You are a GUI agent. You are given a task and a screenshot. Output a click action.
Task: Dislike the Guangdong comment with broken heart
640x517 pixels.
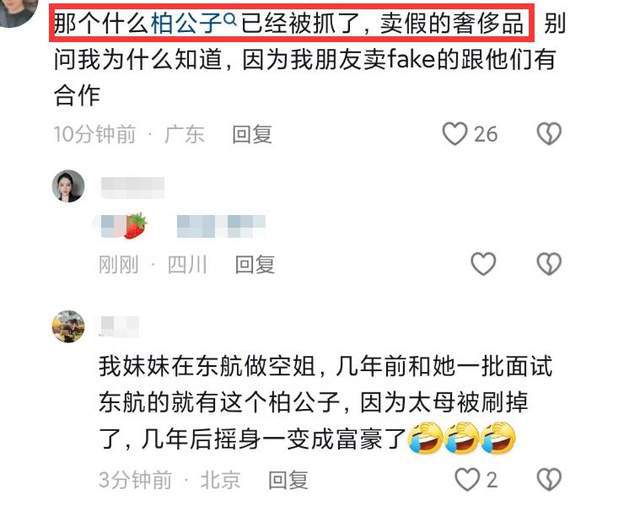pos(549,134)
